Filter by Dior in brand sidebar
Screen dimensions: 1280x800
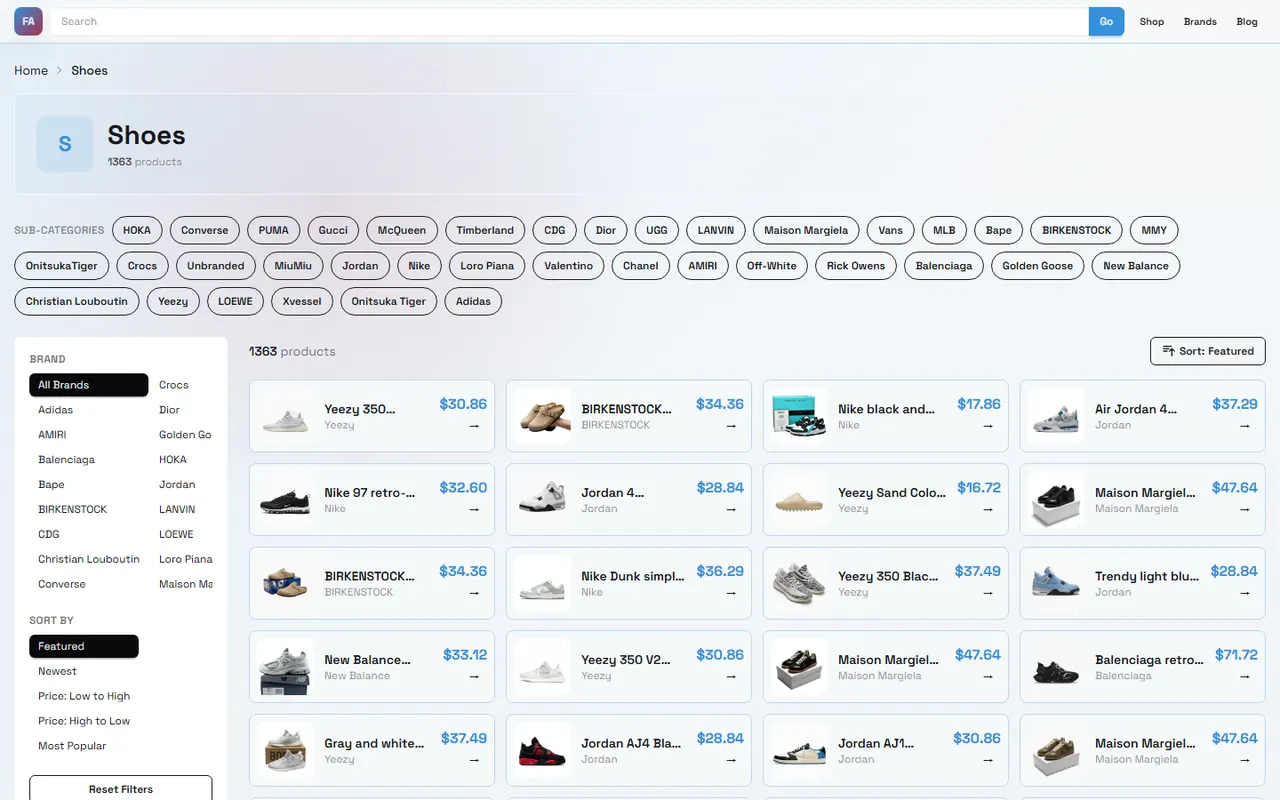coord(182,410)
